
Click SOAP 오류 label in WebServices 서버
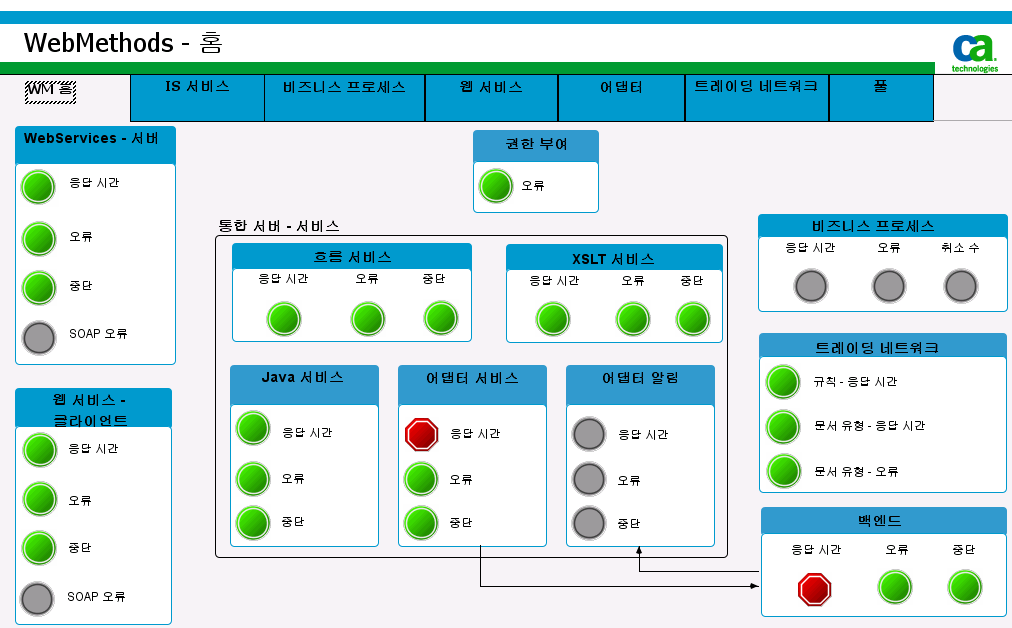(x=98, y=334)
